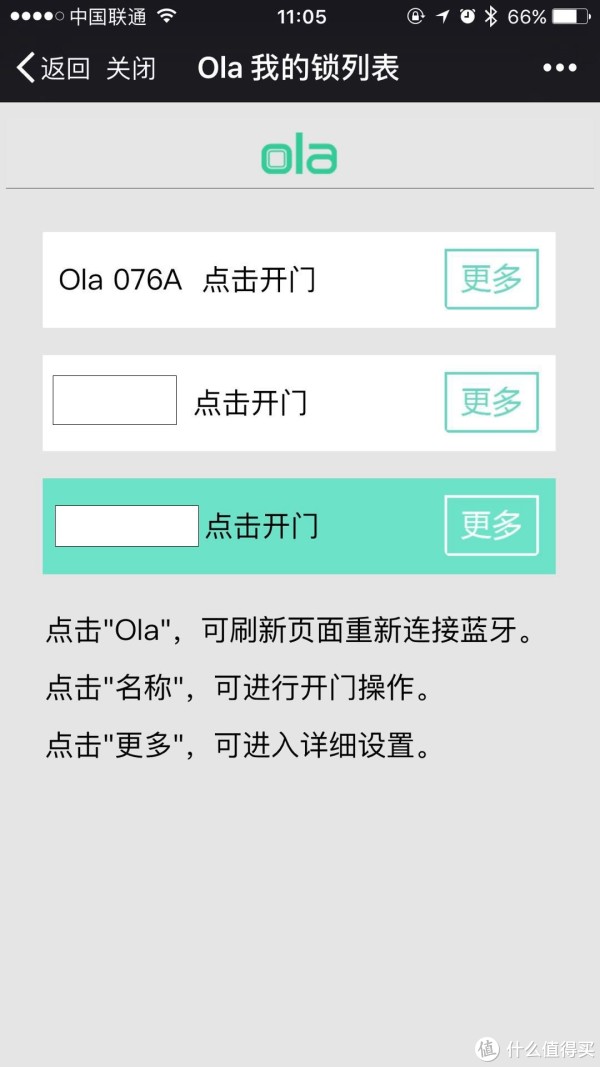Tap the back chevron arrow icon
The height and width of the screenshot is (1067, 600).
(x=25, y=68)
